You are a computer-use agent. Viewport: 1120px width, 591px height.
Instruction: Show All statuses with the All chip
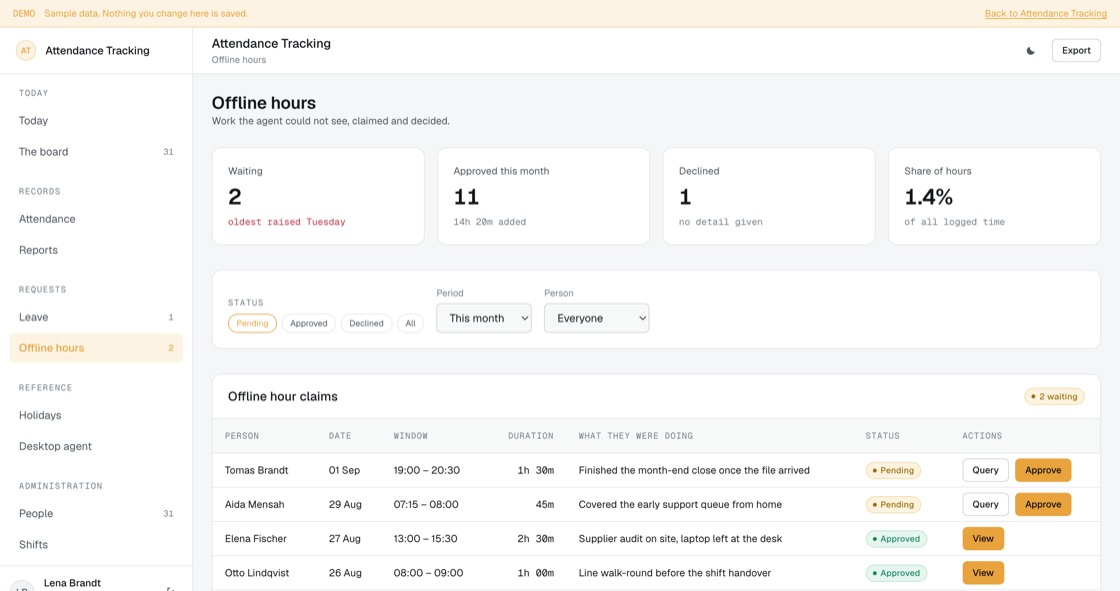[410, 323]
